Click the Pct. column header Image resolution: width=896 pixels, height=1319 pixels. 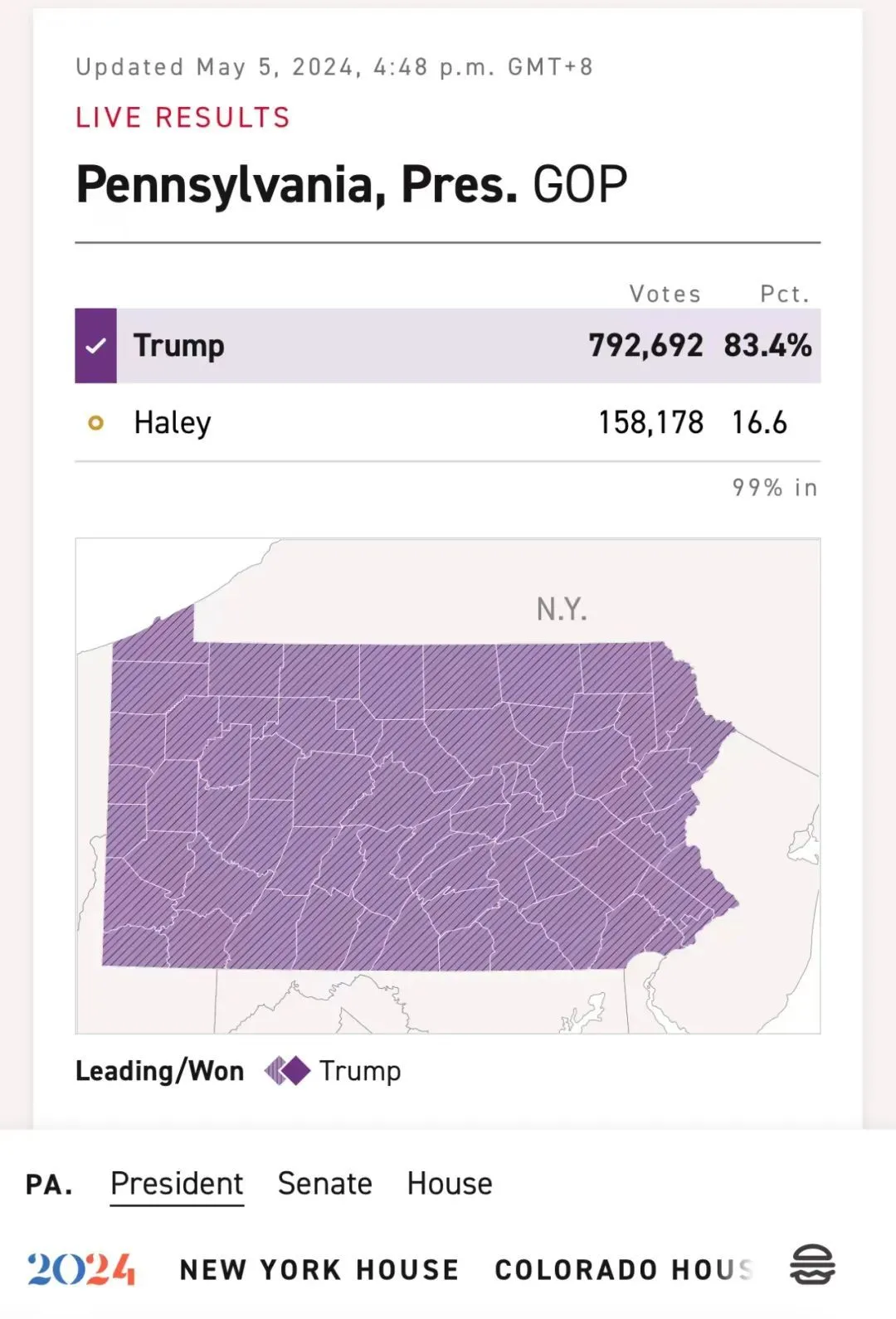785,294
